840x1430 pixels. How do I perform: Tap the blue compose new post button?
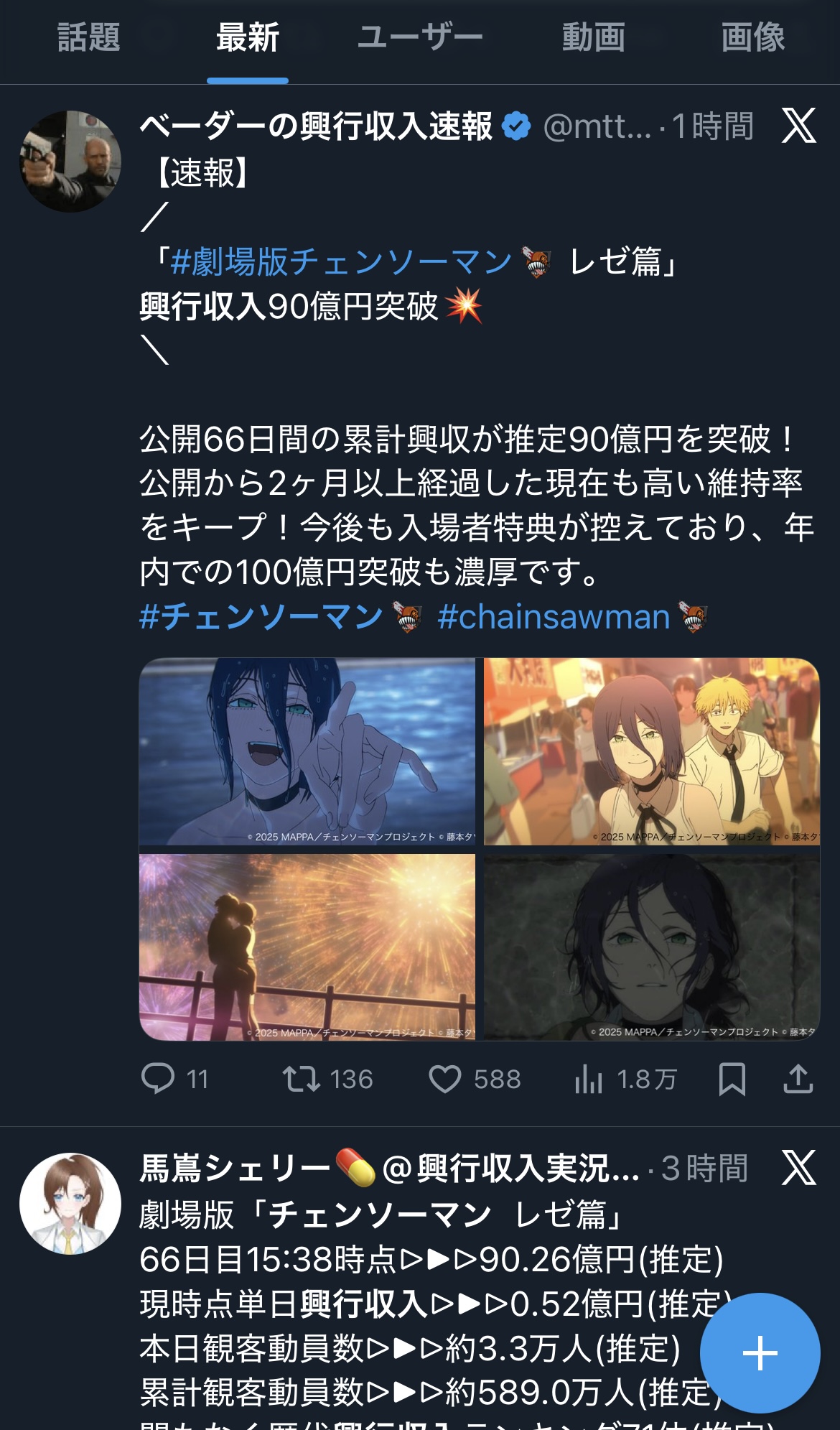pos(760,1353)
